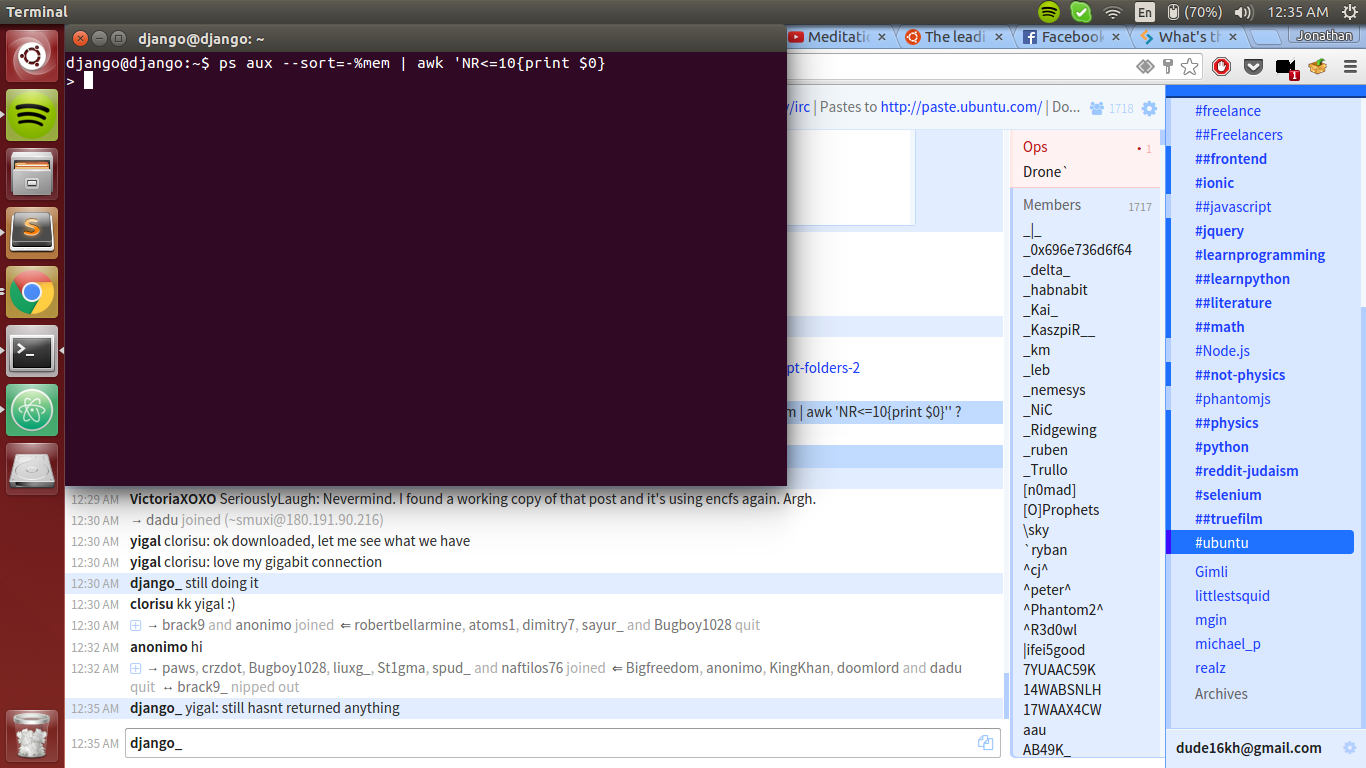Open the account settings gear near dude16kh@gmail.com

1349,748
